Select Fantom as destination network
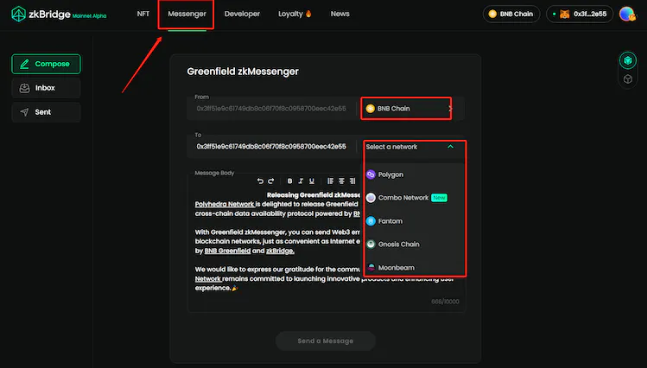 coord(414,221)
